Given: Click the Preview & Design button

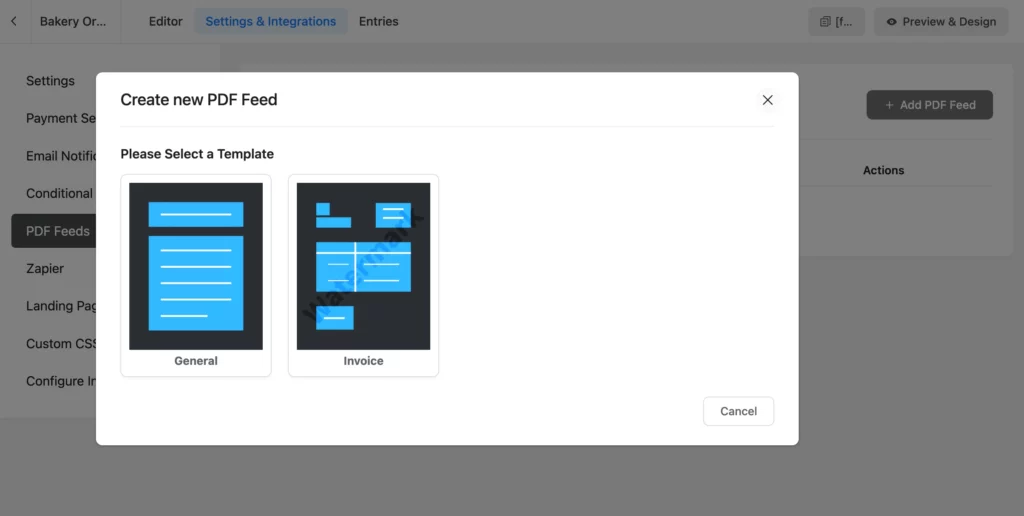Looking at the screenshot, I should (x=941, y=22).
